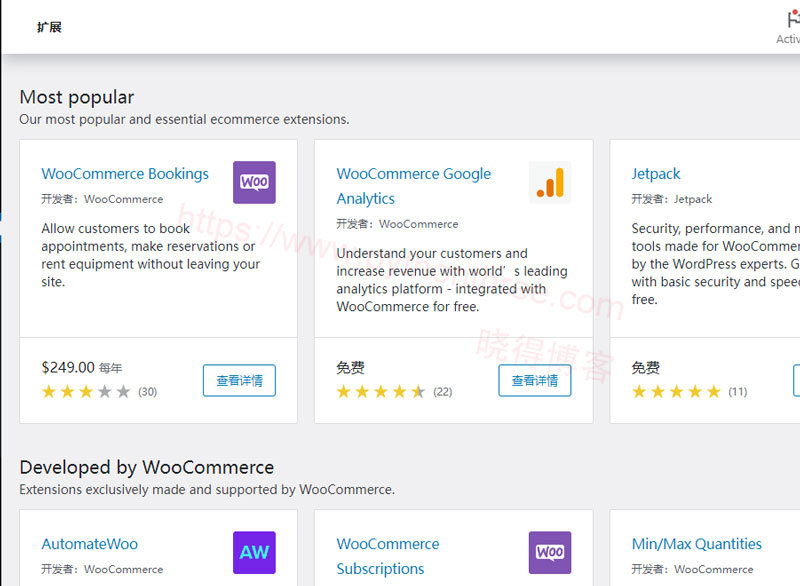Click the Most popular heading
Viewport: 800px width, 586px height.
[77, 97]
